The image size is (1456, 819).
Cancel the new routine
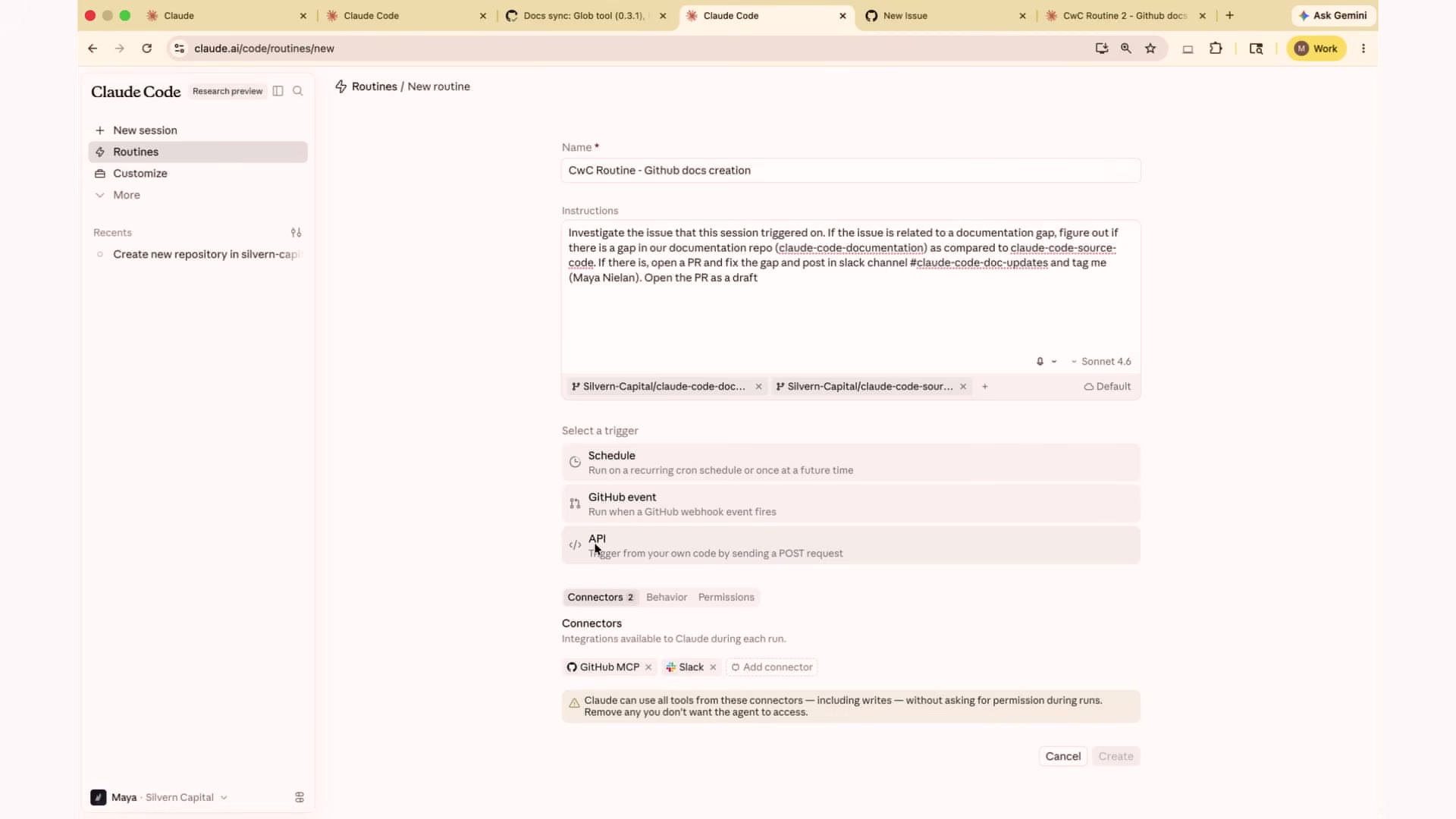[x=1063, y=756]
